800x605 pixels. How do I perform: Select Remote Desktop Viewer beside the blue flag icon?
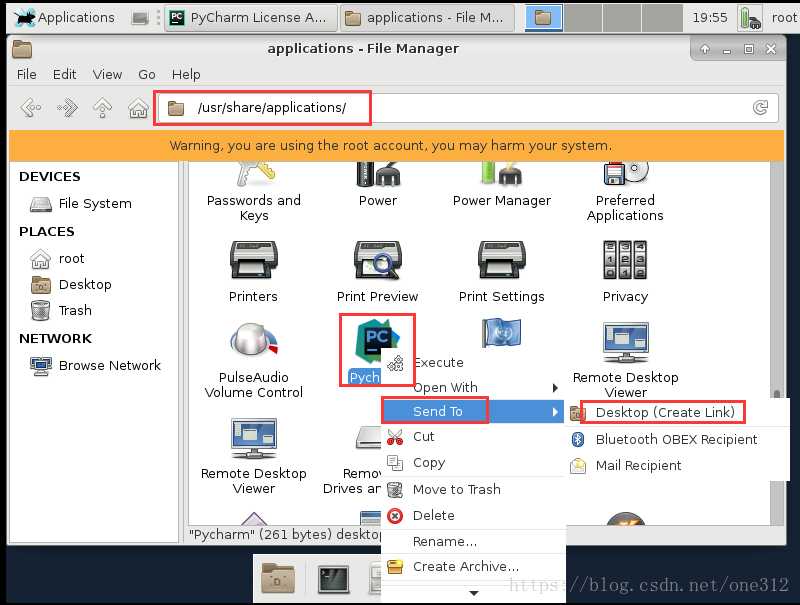tap(626, 361)
